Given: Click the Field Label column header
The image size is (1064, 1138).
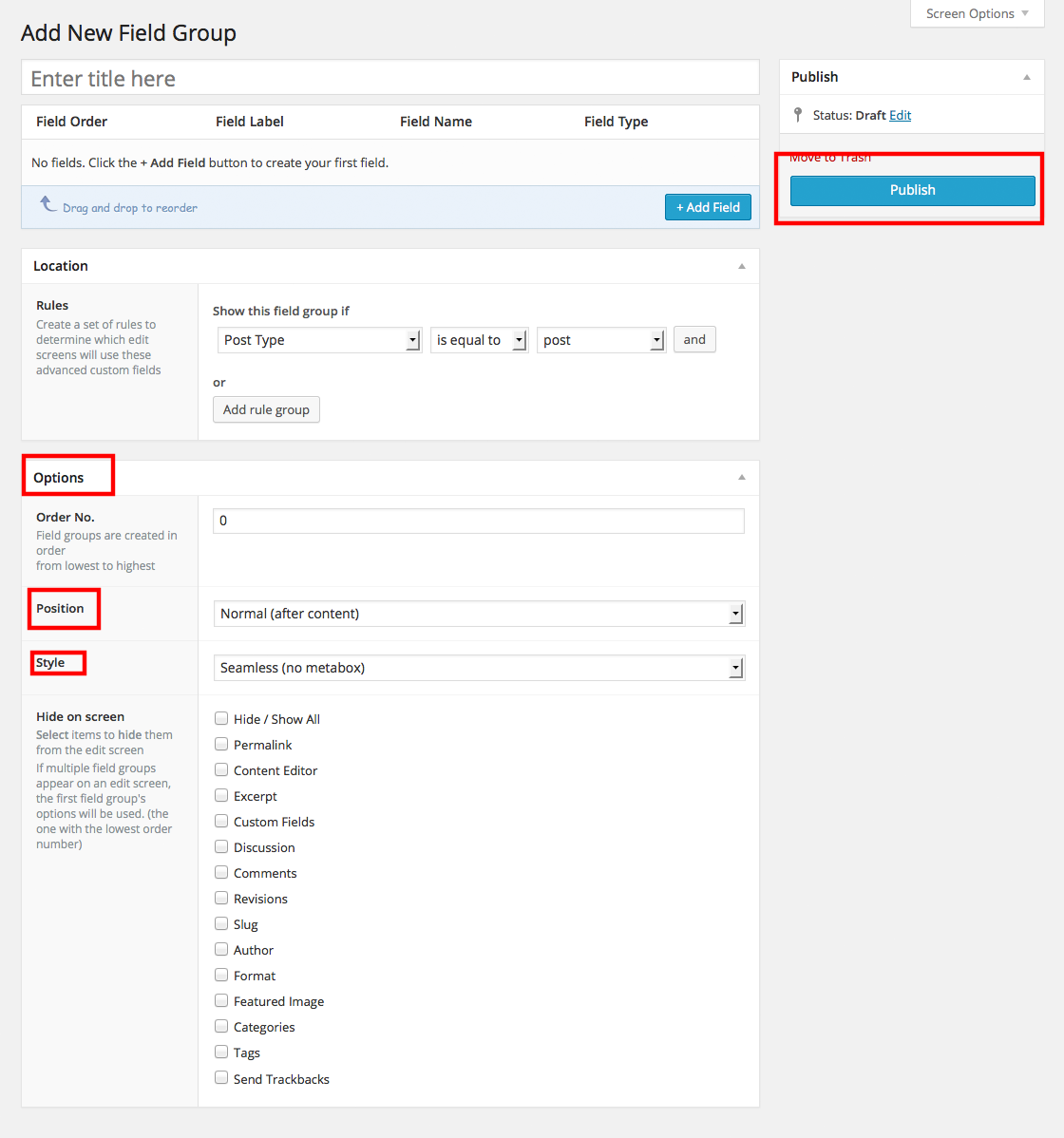Looking at the screenshot, I should point(250,122).
